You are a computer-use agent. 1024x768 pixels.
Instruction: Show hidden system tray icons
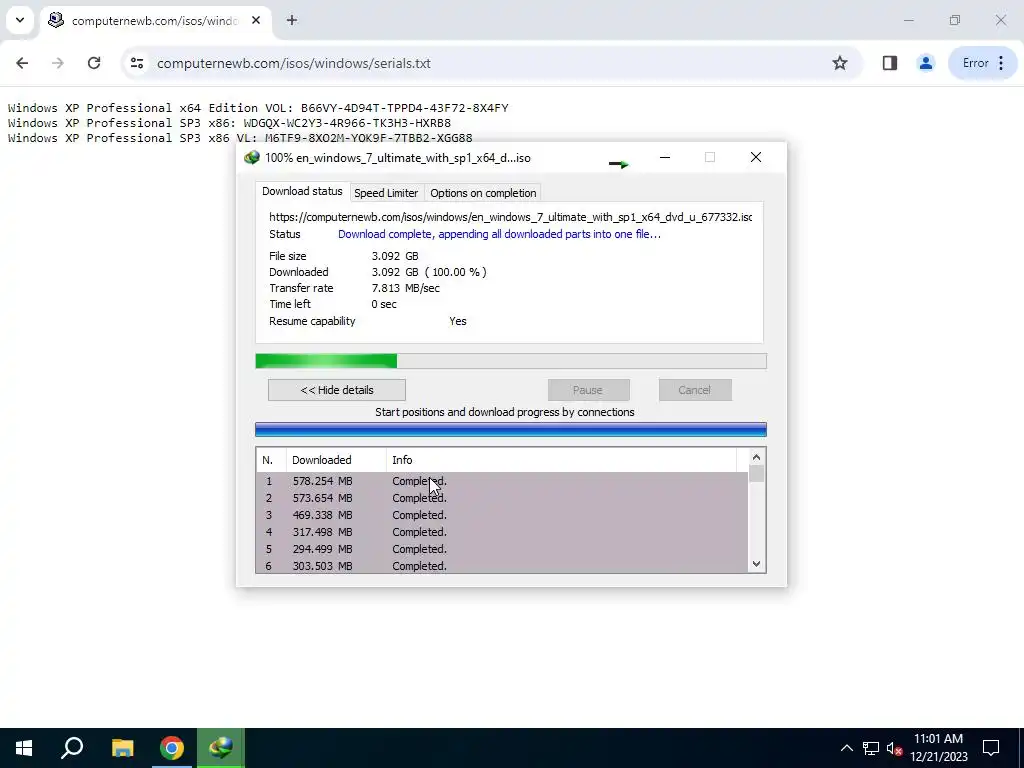[x=846, y=748]
